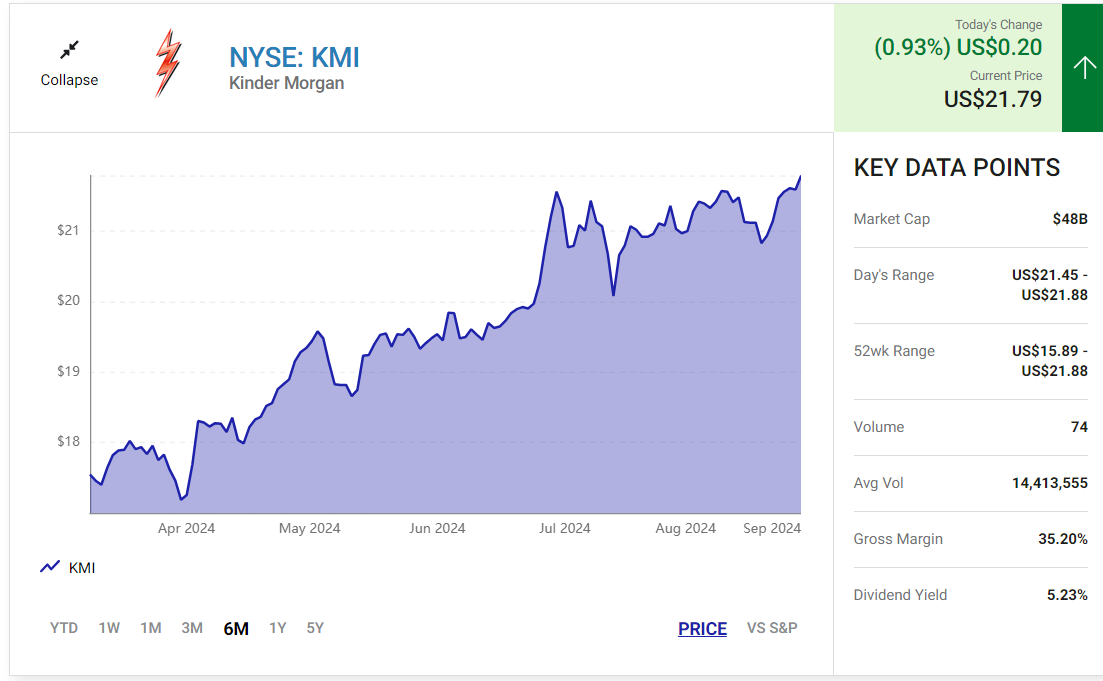Click the Kinder Morgan company name

(x=286, y=83)
